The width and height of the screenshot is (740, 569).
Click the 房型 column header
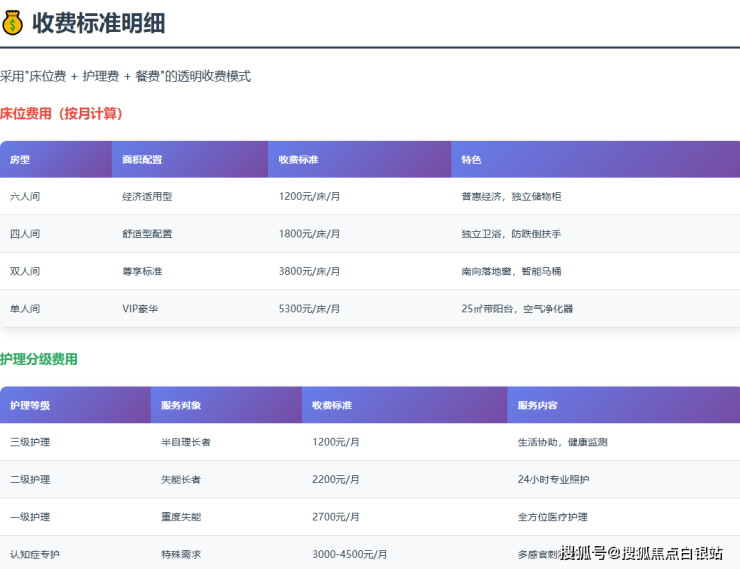coord(20,160)
